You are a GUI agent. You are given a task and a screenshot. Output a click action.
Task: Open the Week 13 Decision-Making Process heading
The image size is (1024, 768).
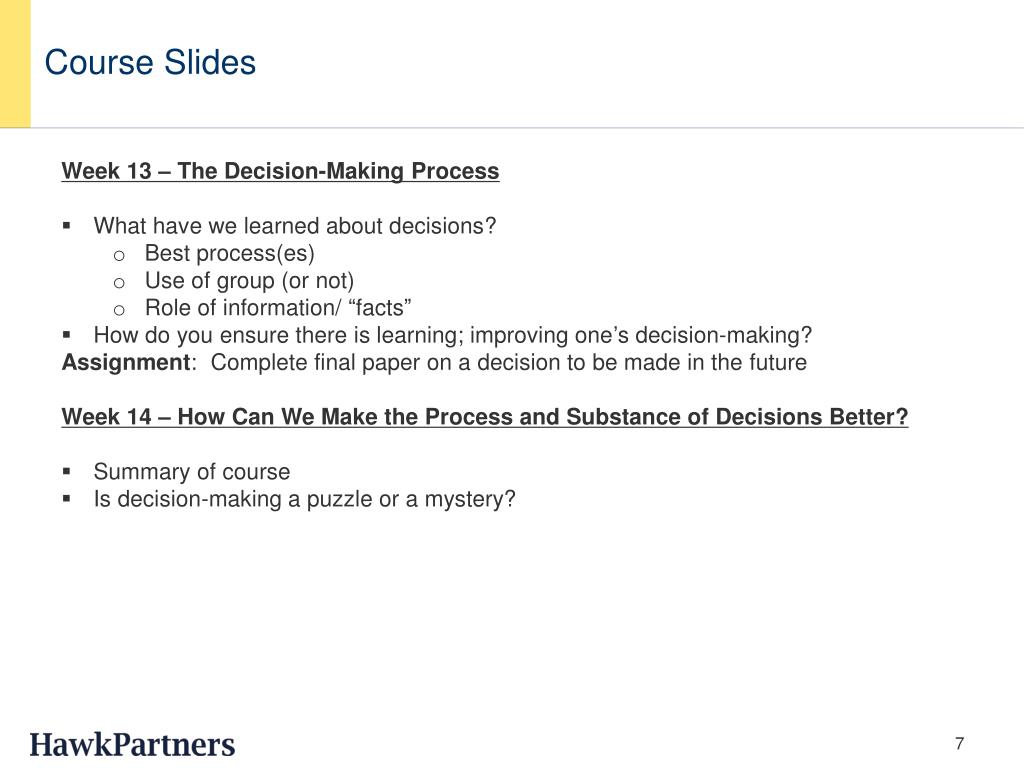pos(280,171)
